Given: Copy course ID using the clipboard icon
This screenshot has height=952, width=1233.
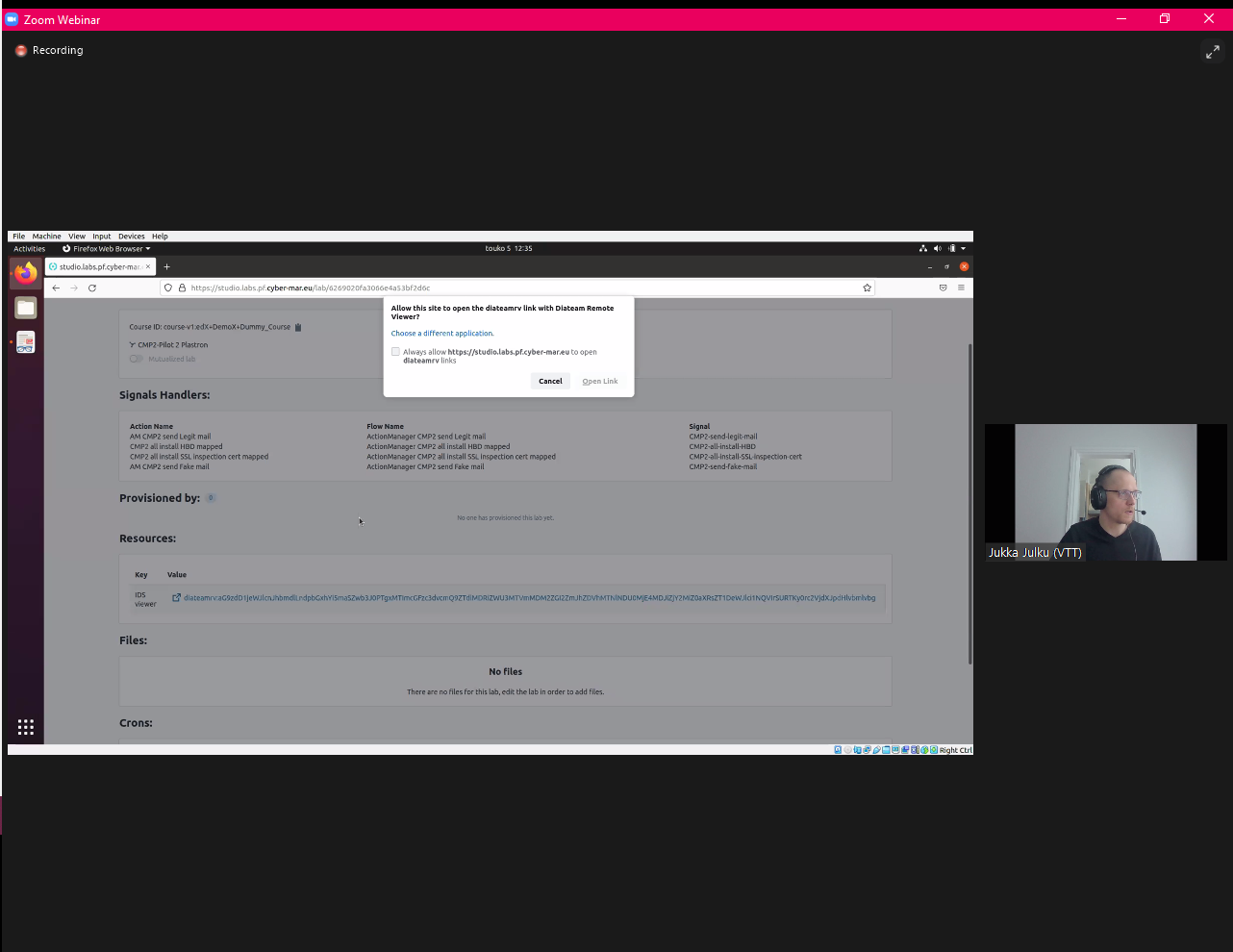Looking at the screenshot, I should (x=298, y=327).
